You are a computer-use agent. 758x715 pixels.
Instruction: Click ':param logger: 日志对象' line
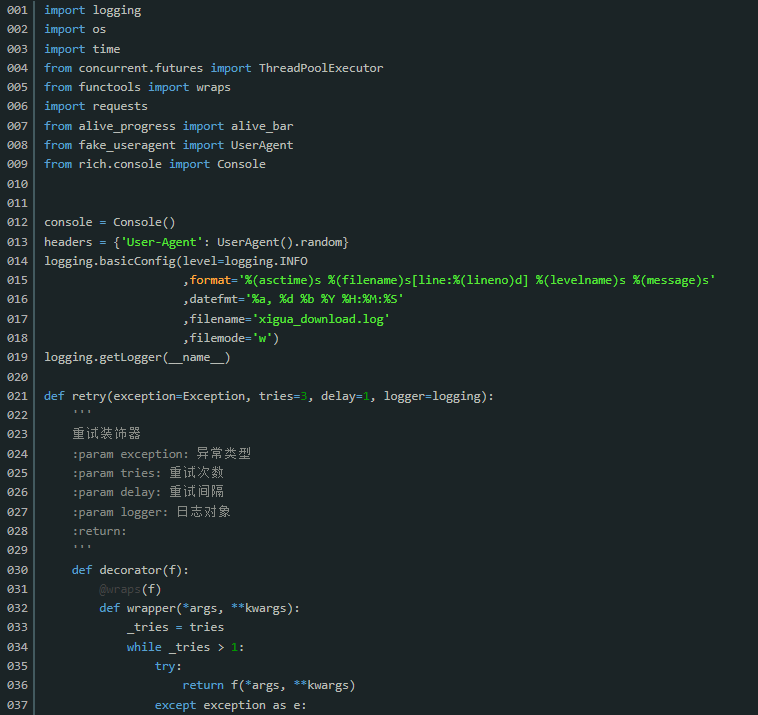point(151,512)
